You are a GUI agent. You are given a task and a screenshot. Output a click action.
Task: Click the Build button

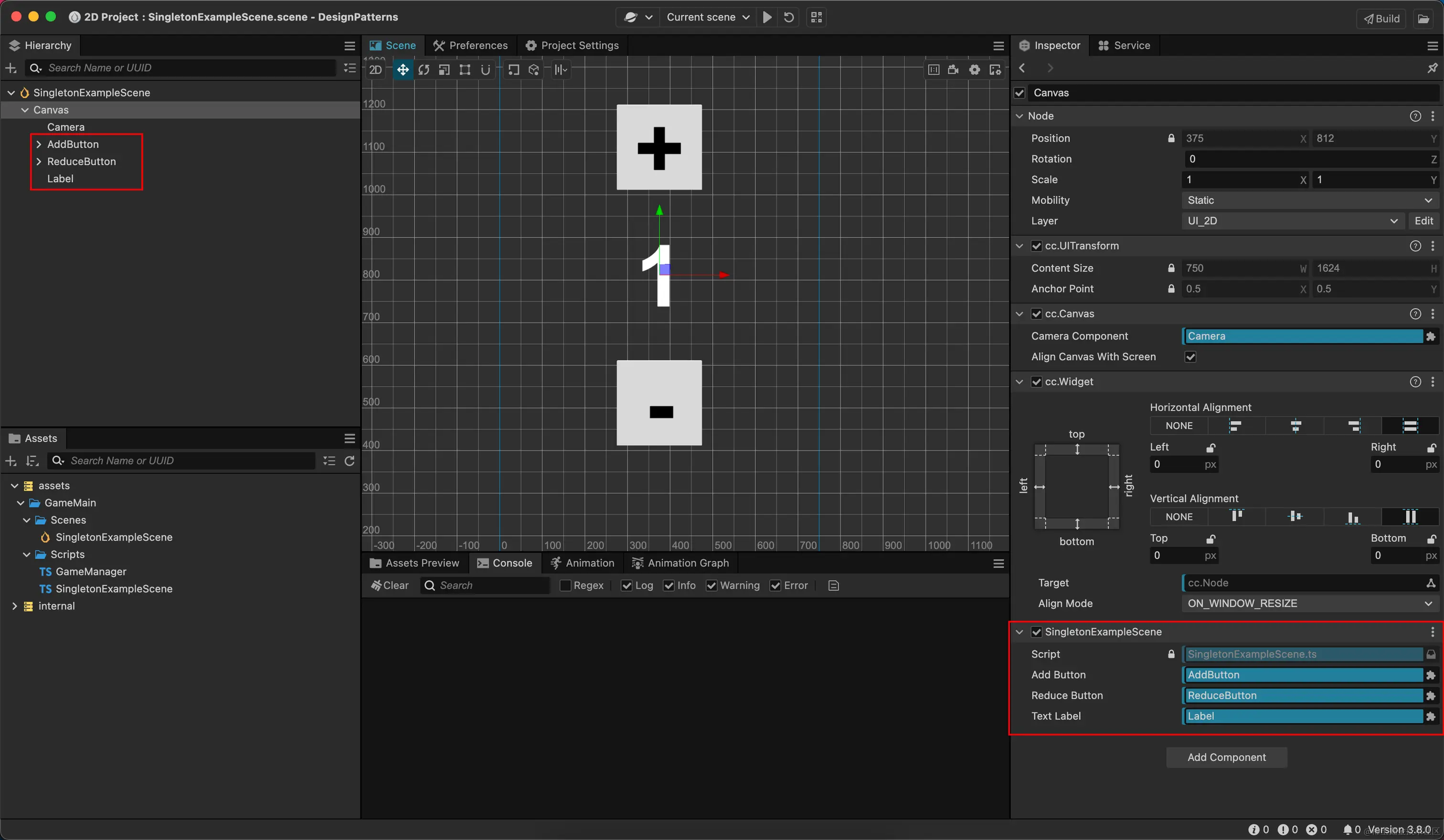point(1381,18)
